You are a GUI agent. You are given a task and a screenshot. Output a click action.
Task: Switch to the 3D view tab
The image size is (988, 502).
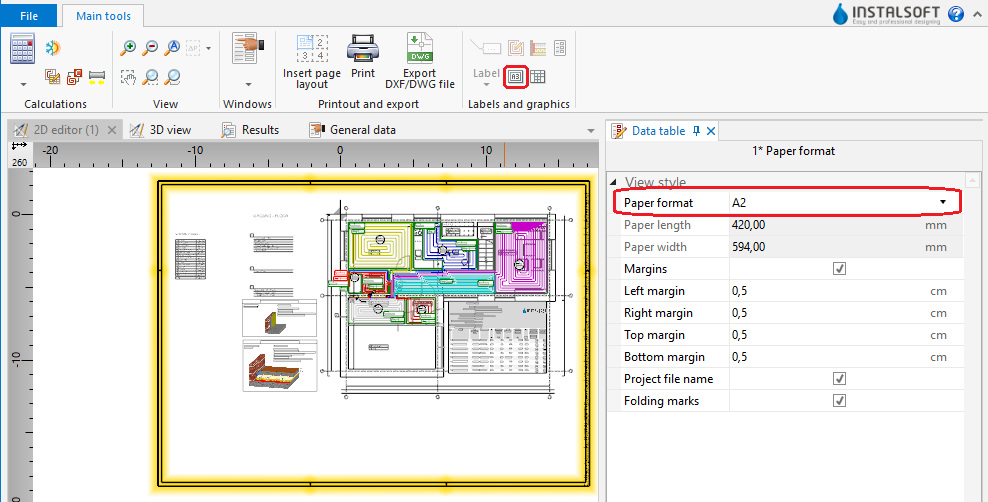169,130
